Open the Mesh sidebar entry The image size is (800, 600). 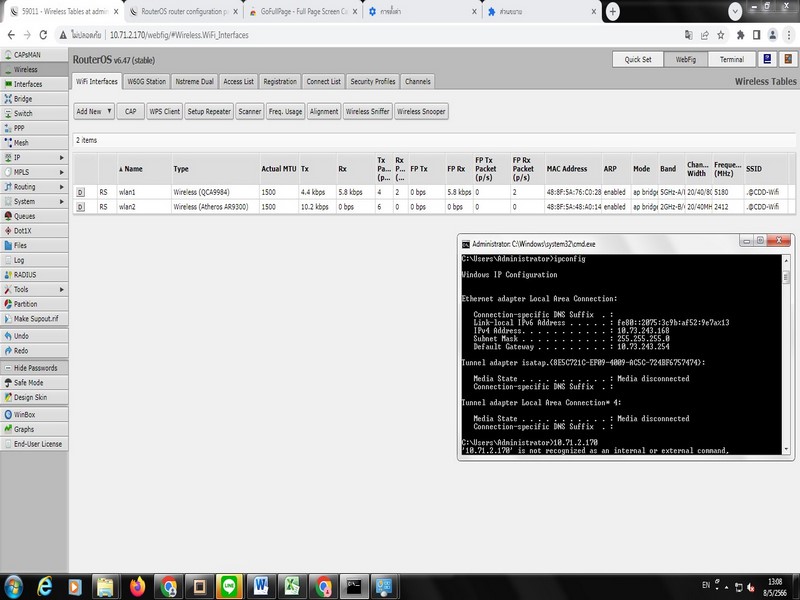click(34, 143)
